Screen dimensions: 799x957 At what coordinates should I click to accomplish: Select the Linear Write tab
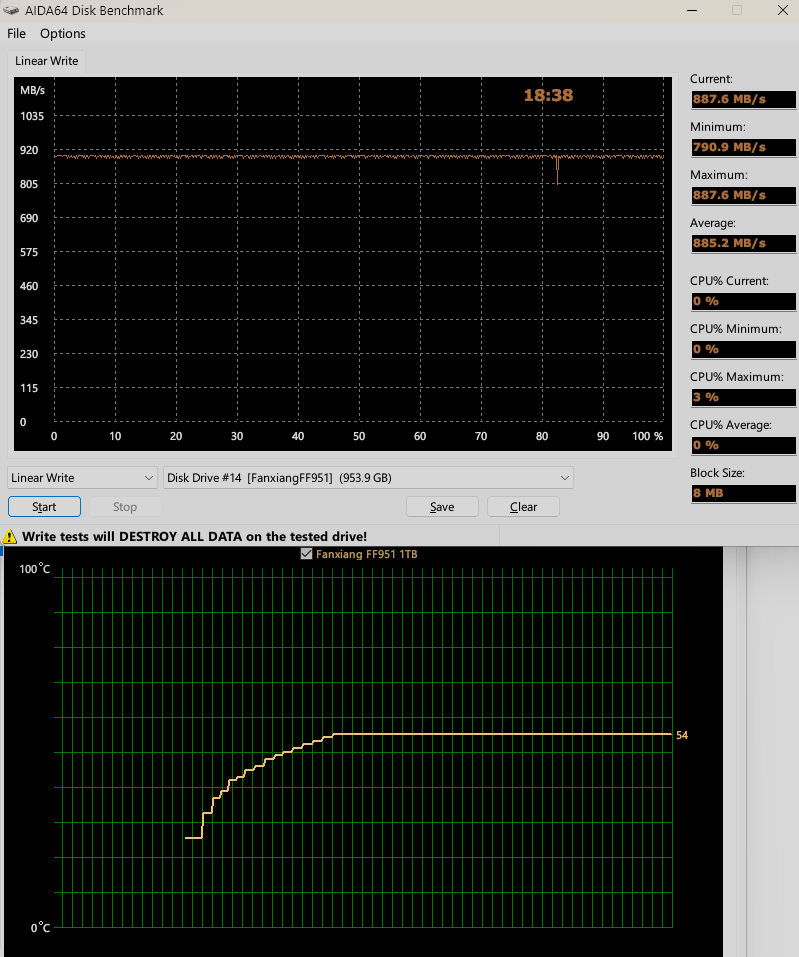[46, 61]
